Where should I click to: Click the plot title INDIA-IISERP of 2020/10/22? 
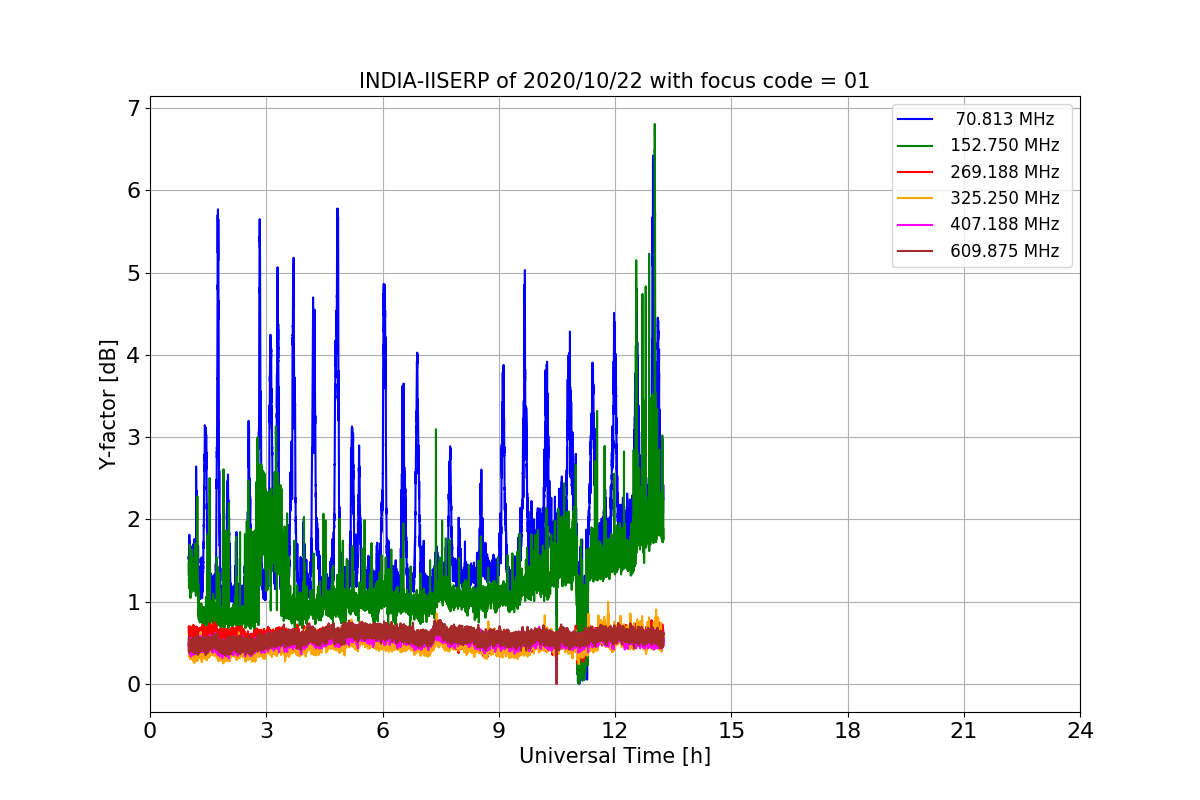point(614,81)
